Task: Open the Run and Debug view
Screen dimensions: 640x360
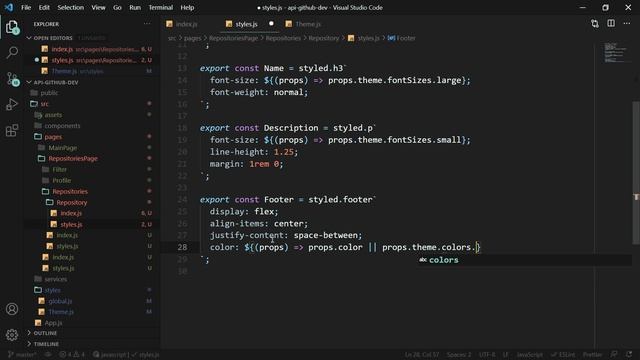Action: 12,104
